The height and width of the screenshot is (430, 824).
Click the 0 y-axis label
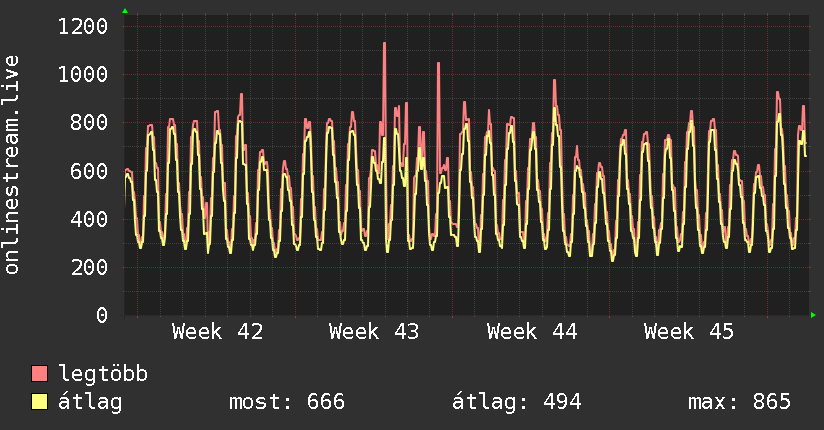tap(102, 315)
